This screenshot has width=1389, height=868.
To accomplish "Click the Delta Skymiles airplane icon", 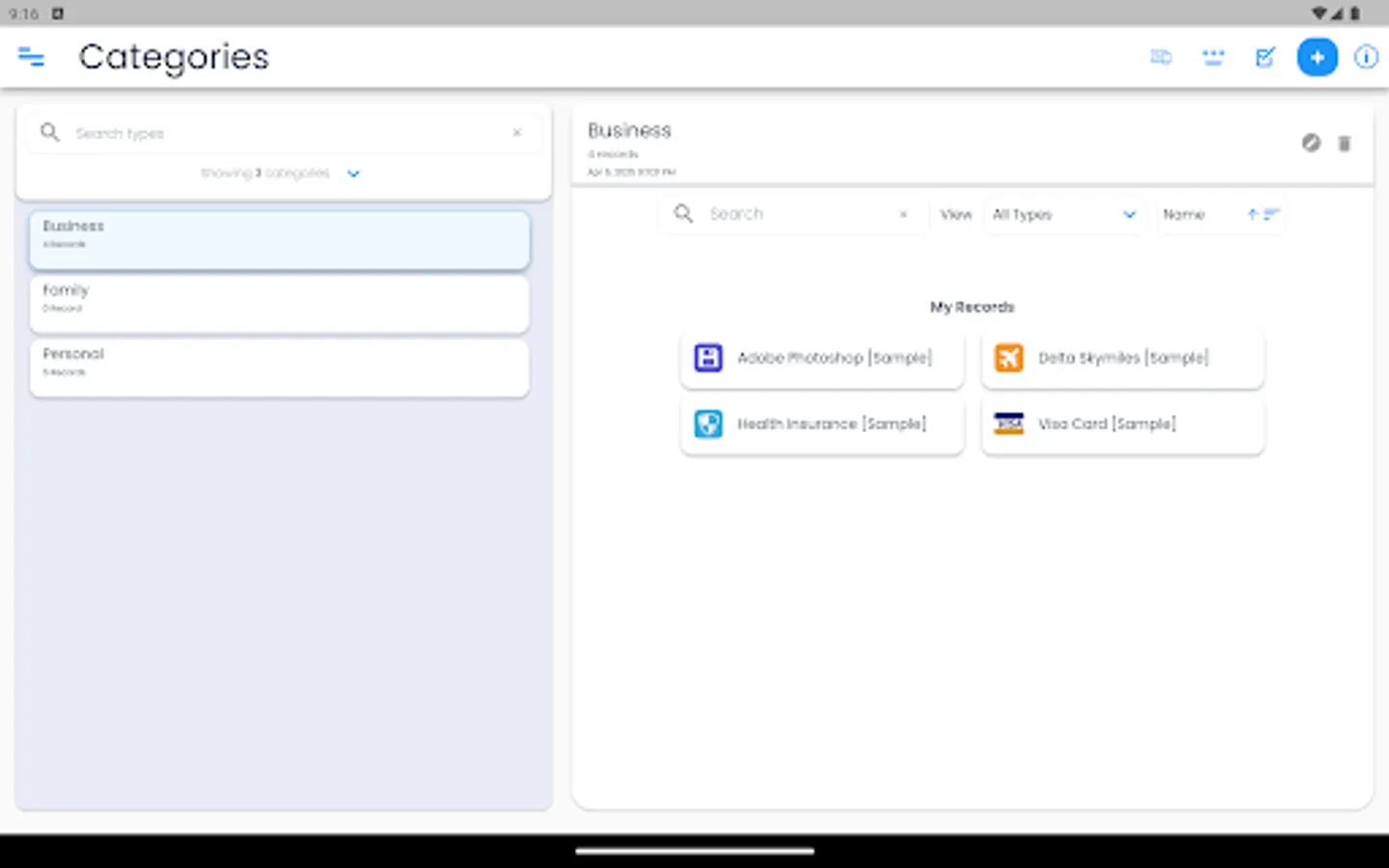I will pos(1008,357).
